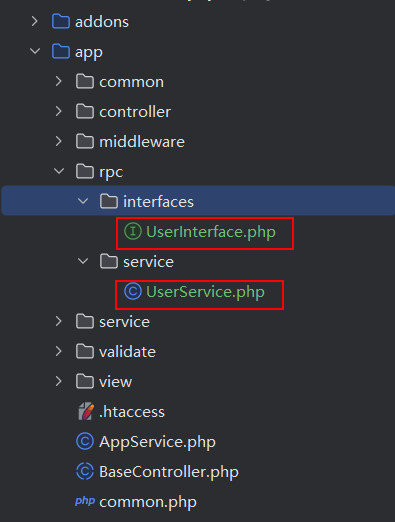The image size is (395, 522).
Task: Click the folder icon of service under rpc
Action: pyautogui.click(x=109, y=262)
